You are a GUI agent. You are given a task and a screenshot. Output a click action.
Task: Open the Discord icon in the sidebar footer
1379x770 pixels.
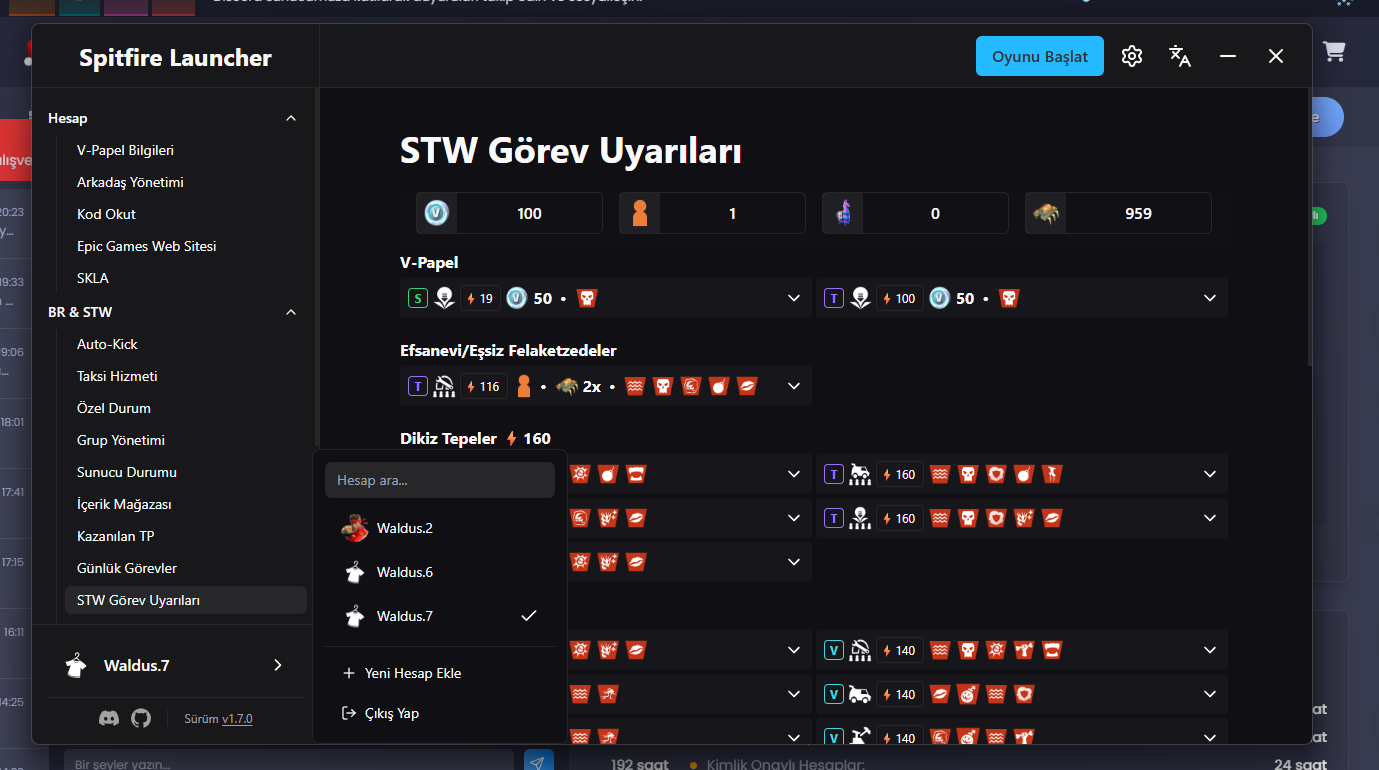(109, 718)
